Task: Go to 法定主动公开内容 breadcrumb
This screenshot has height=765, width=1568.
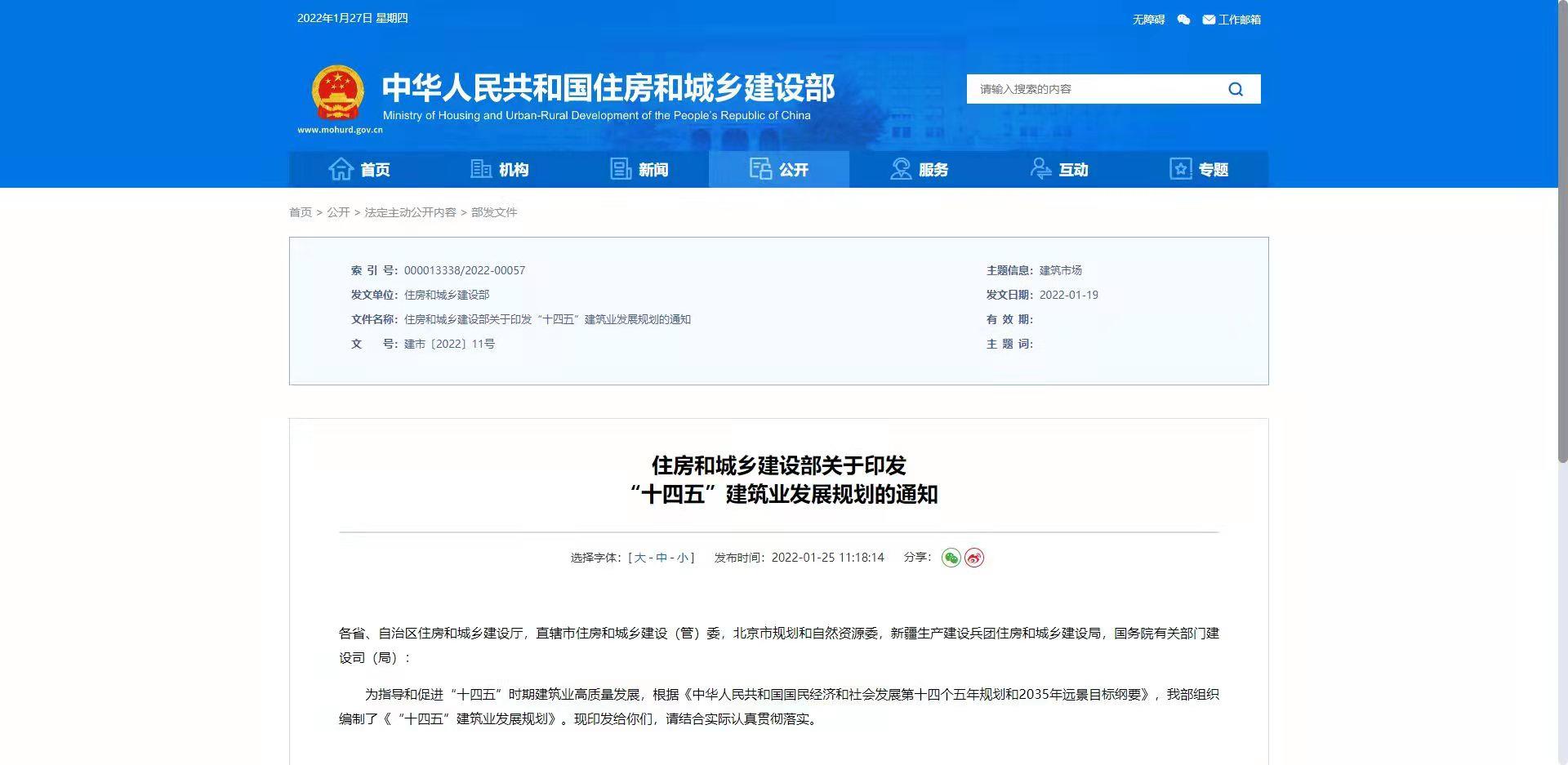Action: coord(410,212)
